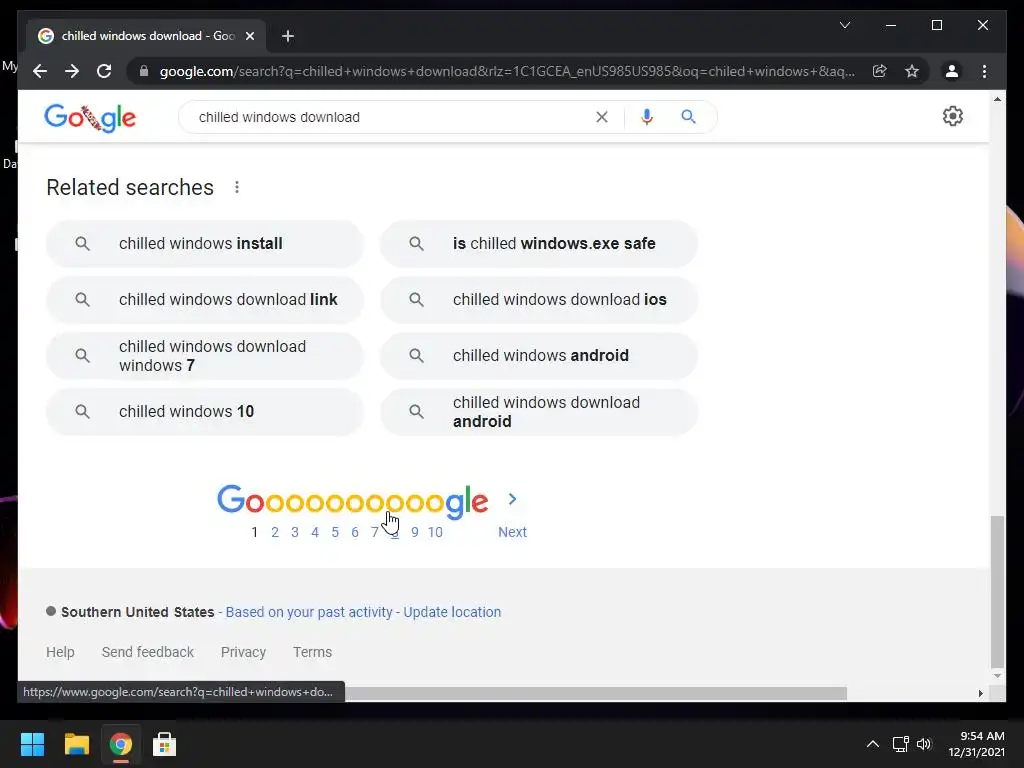Go to results page 9
The width and height of the screenshot is (1024, 768).
(415, 532)
